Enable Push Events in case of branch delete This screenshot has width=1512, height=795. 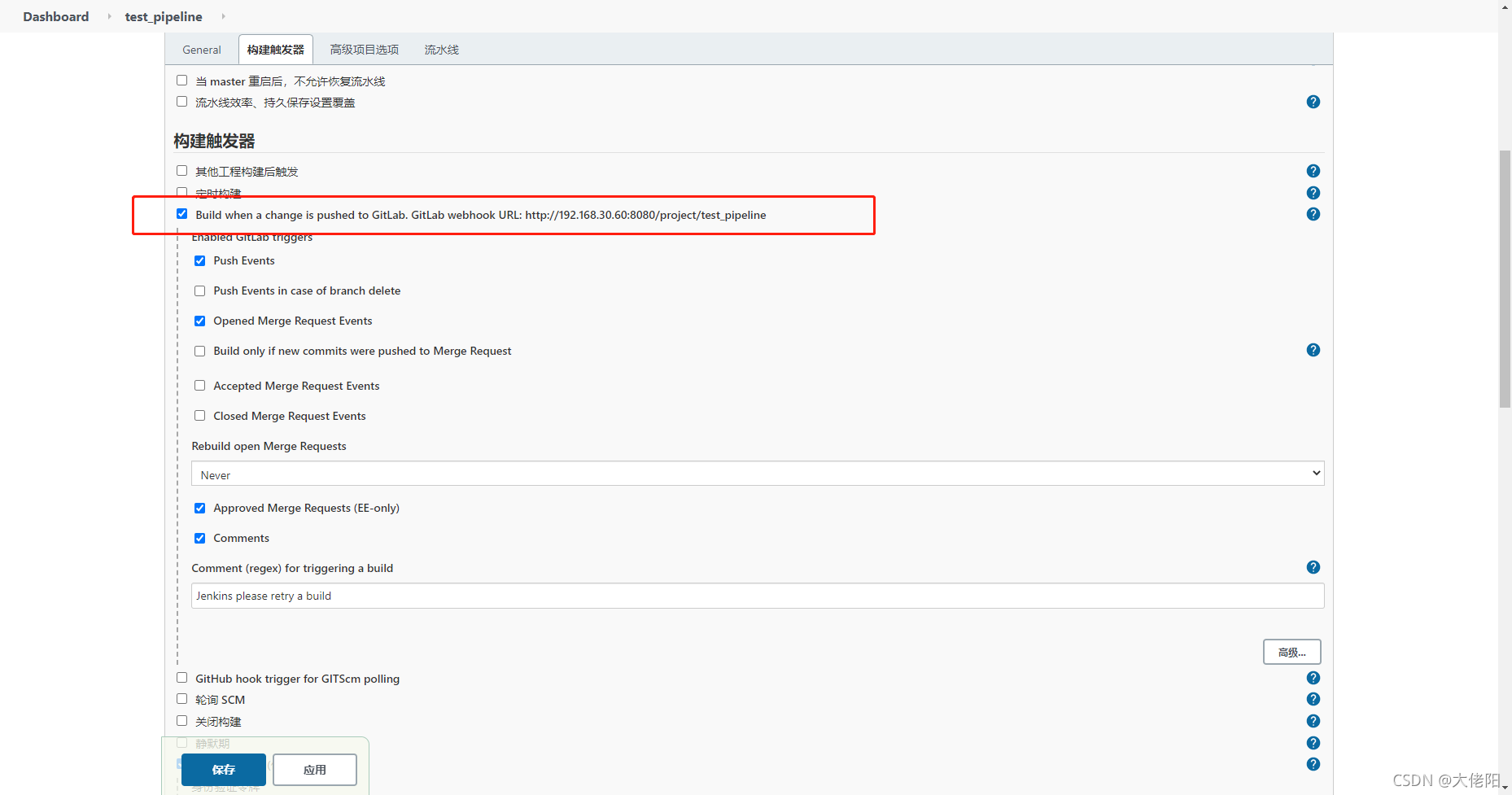coord(199,290)
